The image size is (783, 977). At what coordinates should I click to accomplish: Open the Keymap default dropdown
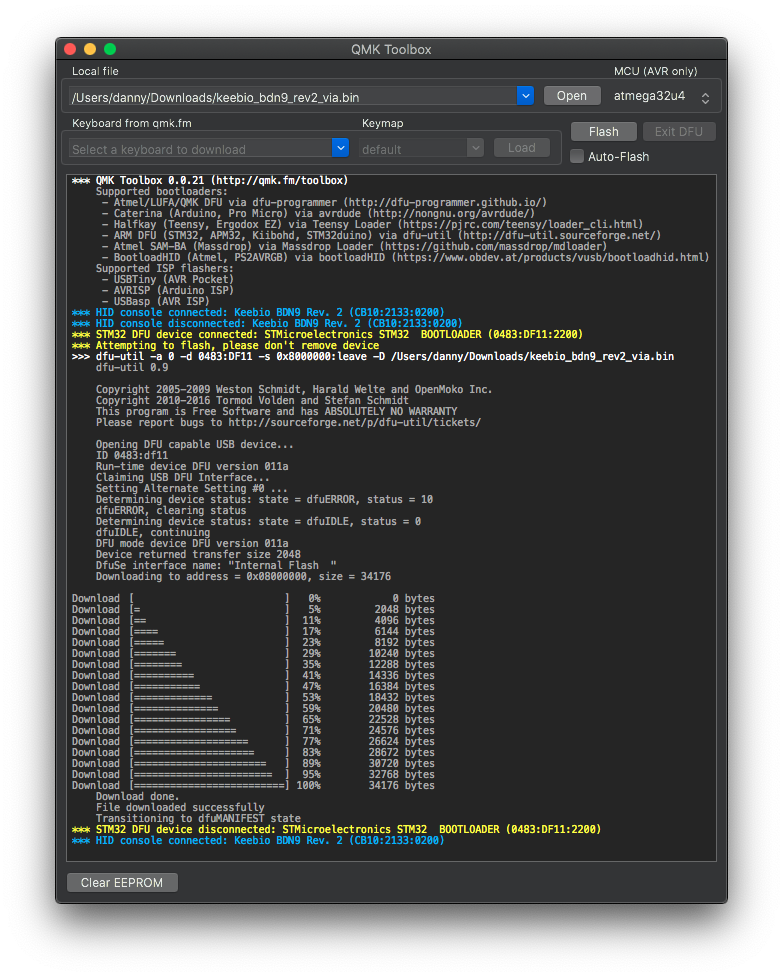coord(421,148)
